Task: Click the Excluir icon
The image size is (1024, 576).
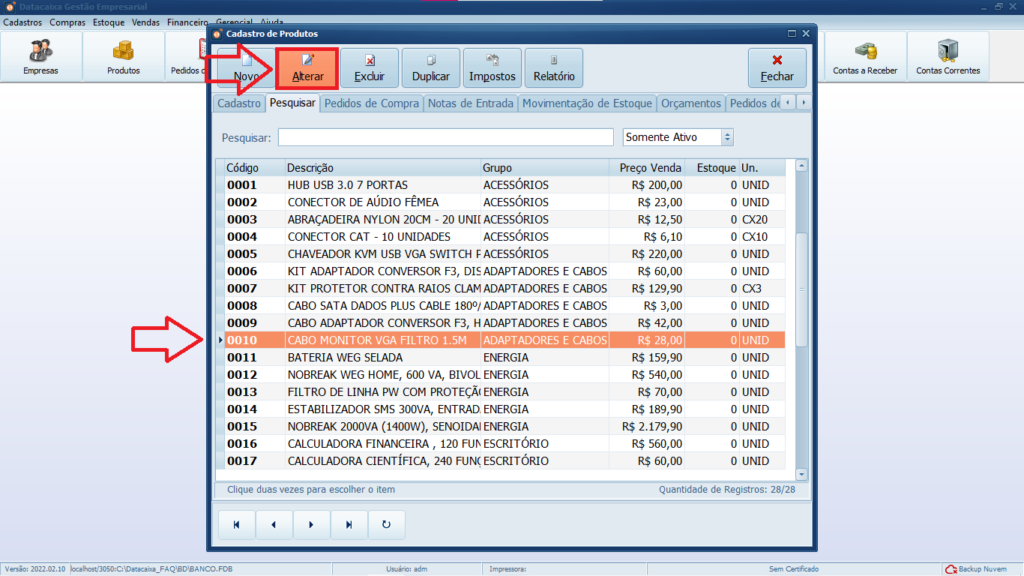Action: pos(370,67)
